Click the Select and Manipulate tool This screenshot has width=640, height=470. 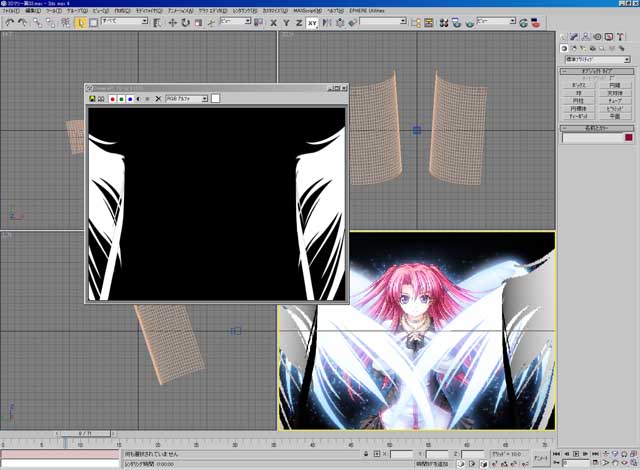[x=211, y=23]
